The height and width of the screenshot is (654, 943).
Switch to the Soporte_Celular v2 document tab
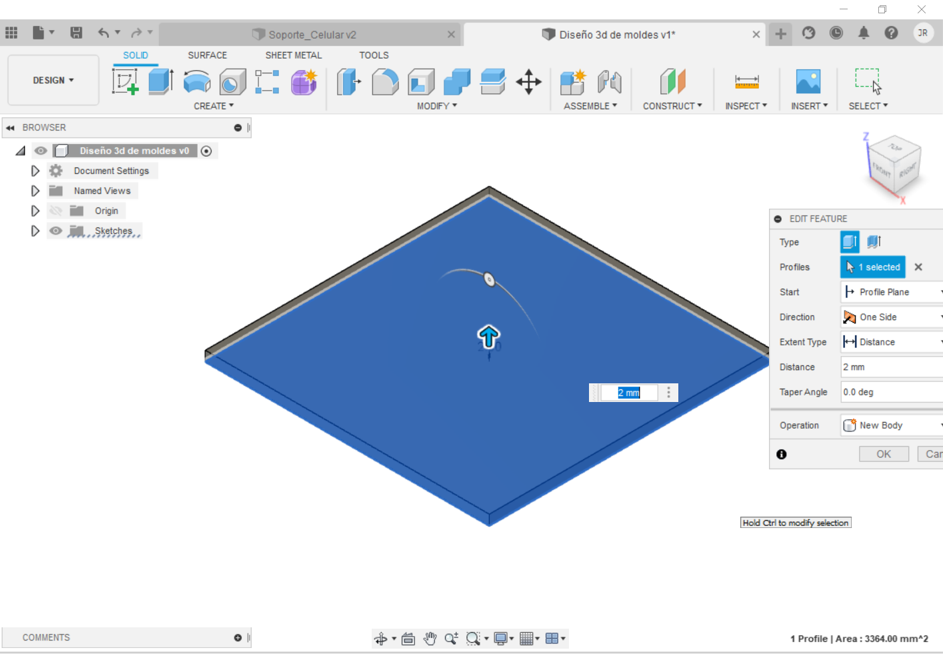pos(311,34)
